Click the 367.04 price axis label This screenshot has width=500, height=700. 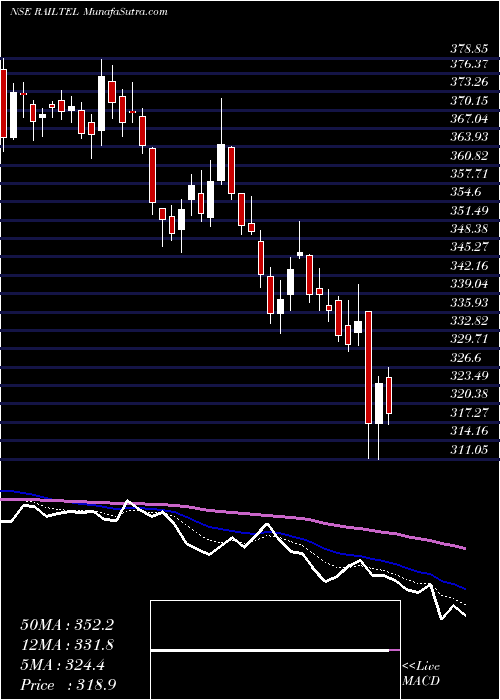pyautogui.click(x=468, y=119)
